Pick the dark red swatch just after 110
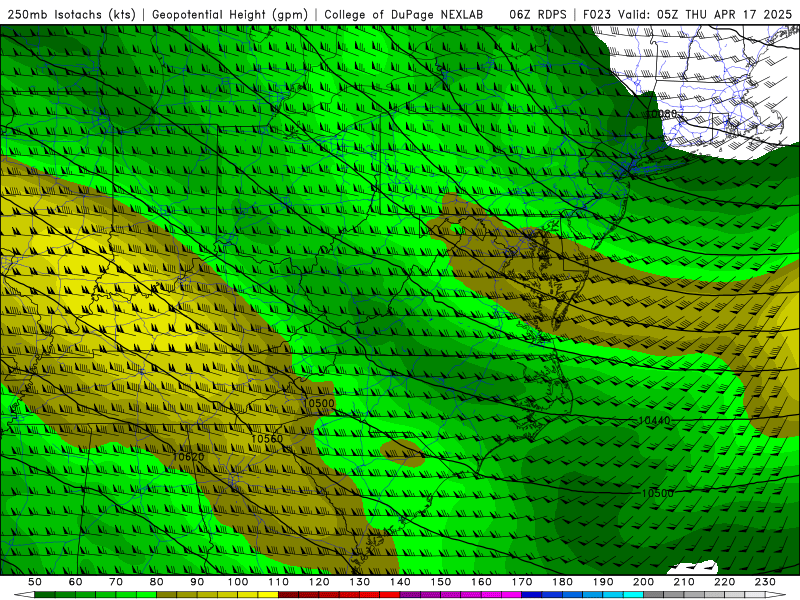This screenshot has height=600, width=800. click(289, 595)
